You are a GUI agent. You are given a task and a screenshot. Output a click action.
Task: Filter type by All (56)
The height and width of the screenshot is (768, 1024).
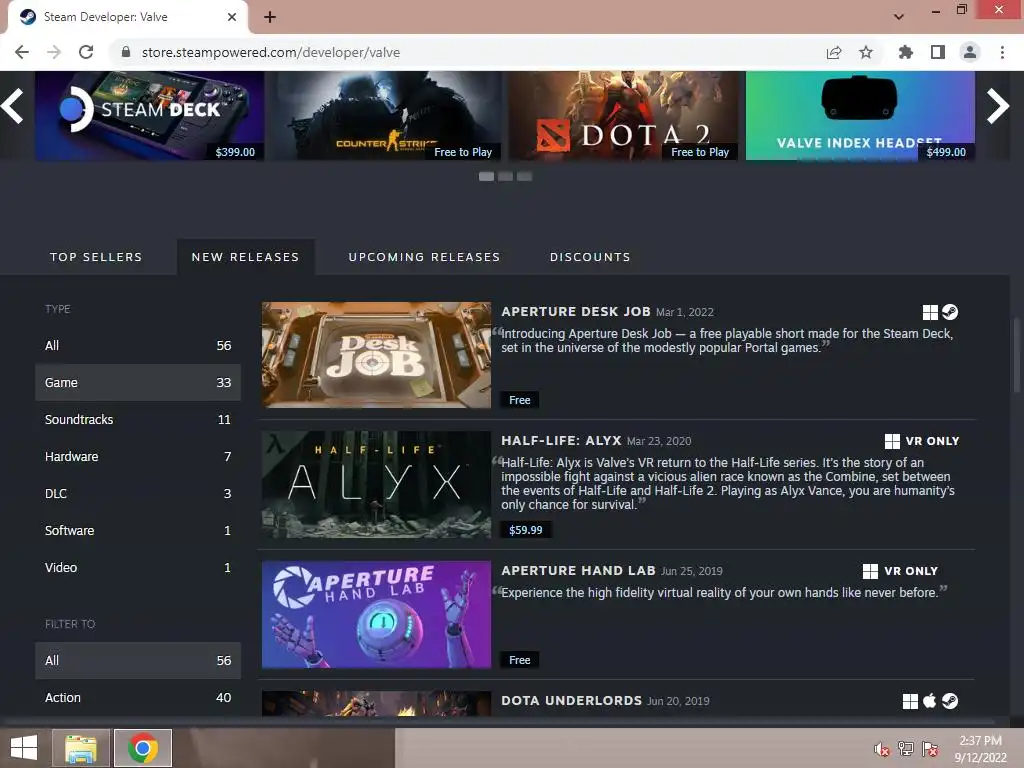138,345
